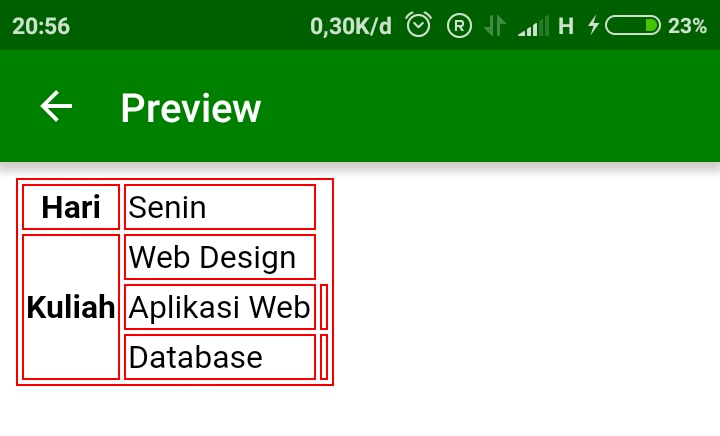720x436 pixels.
Task: Tap the 23% battery percentage text
Action: 687,26
